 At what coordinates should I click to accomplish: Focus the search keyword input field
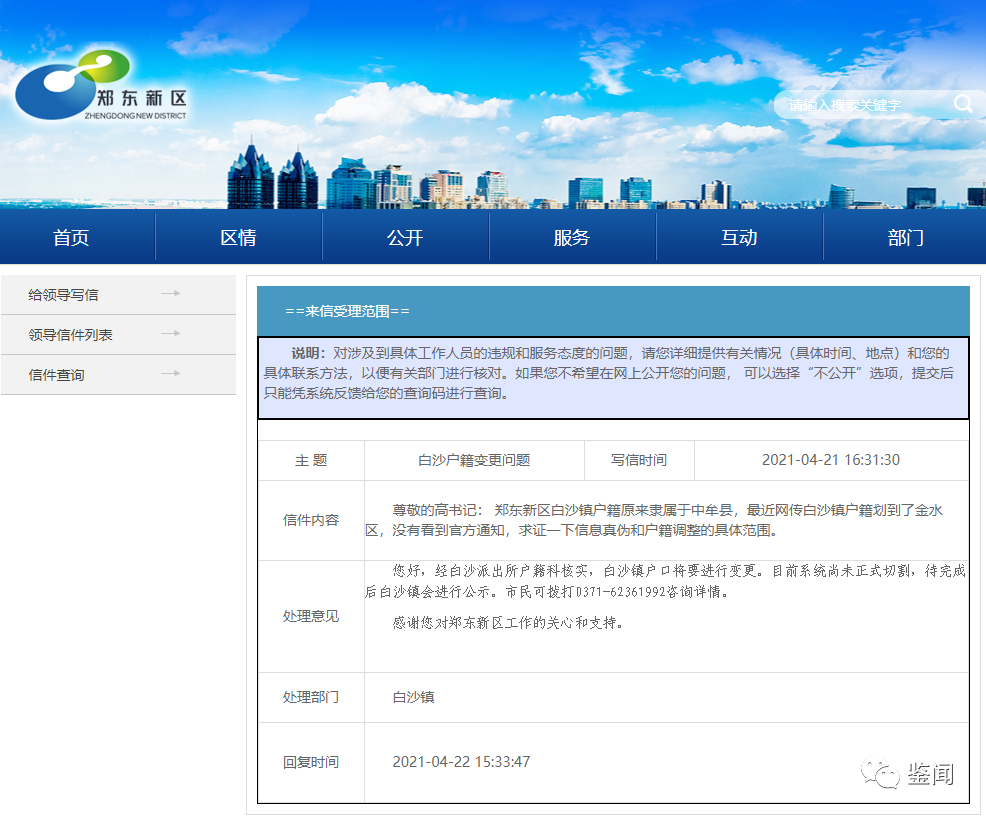click(x=860, y=105)
